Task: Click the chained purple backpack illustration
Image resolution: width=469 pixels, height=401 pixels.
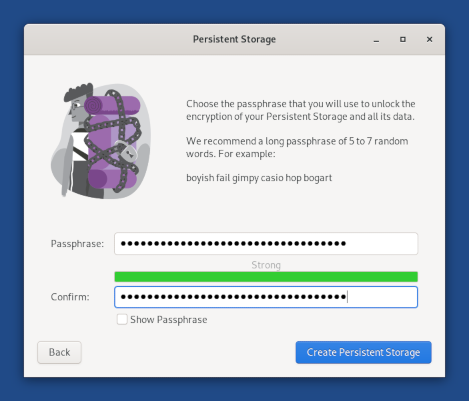Action: 113,142
